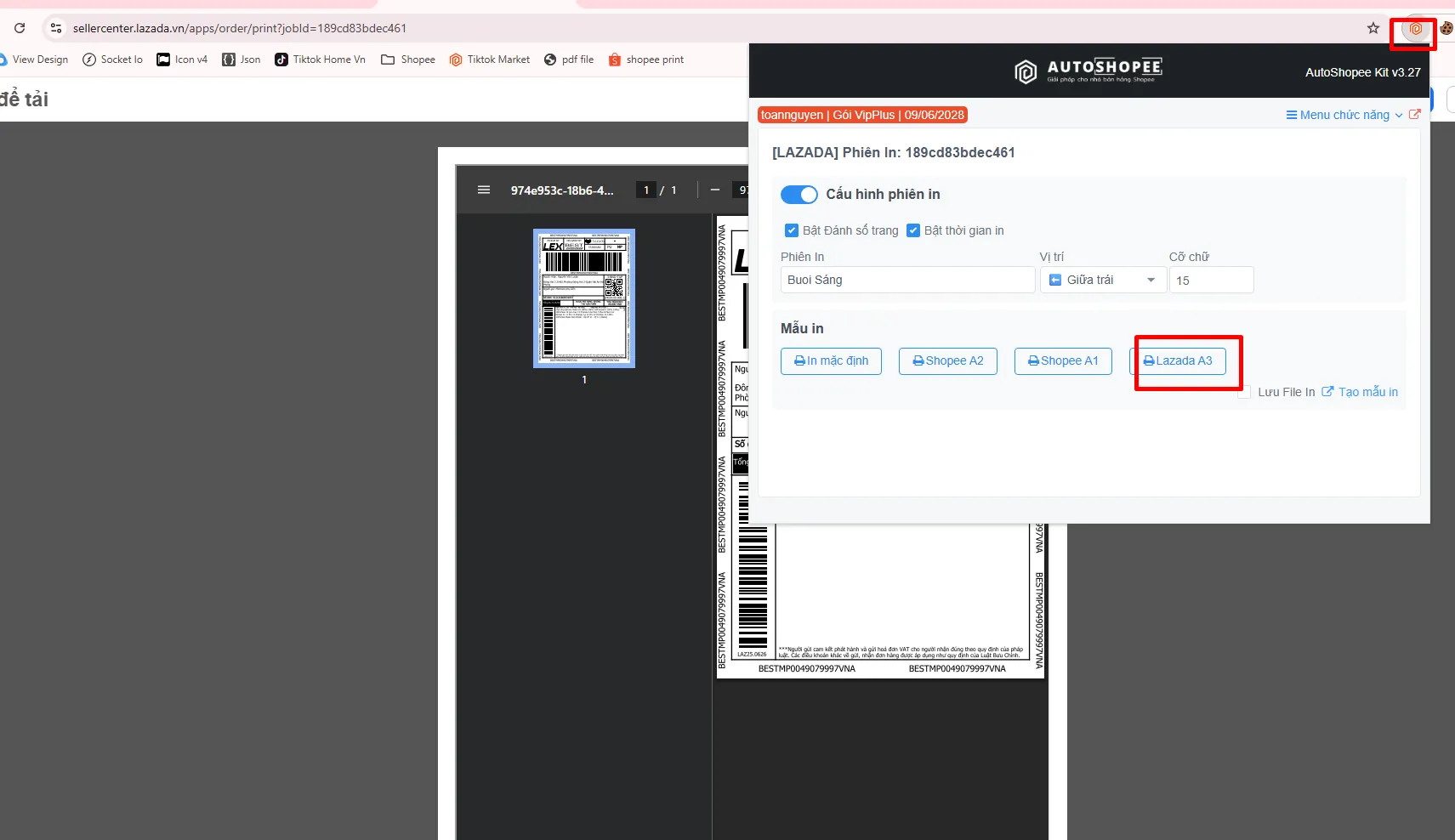Uncheck Bật Đánh số trang checkbox
The width and height of the screenshot is (1455, 840).
point(792,230)
